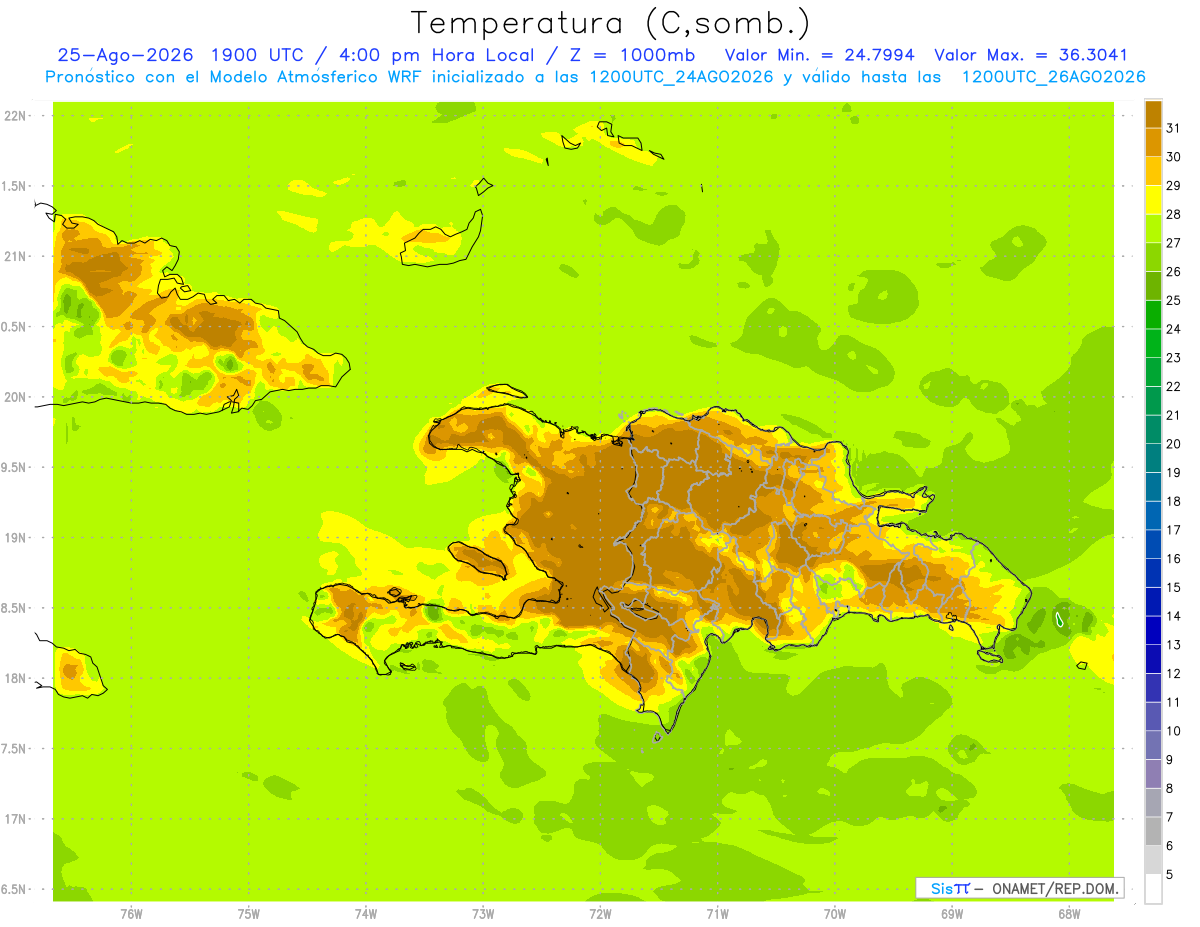Click the "10" colorbar label
This screenshot has height=927, width=1200.
click(1174, 731)
